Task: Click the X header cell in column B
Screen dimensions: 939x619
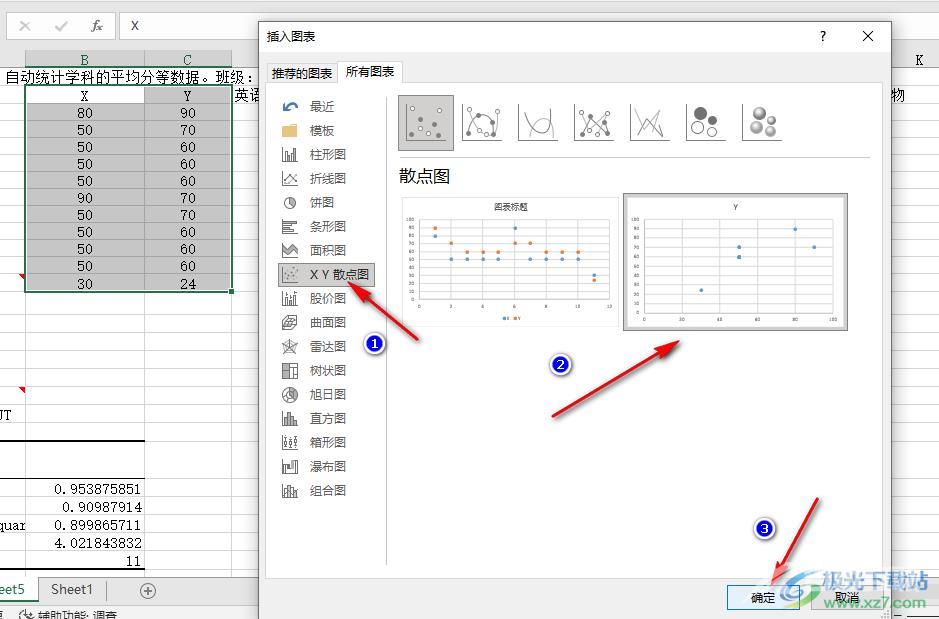Action: 84,96
